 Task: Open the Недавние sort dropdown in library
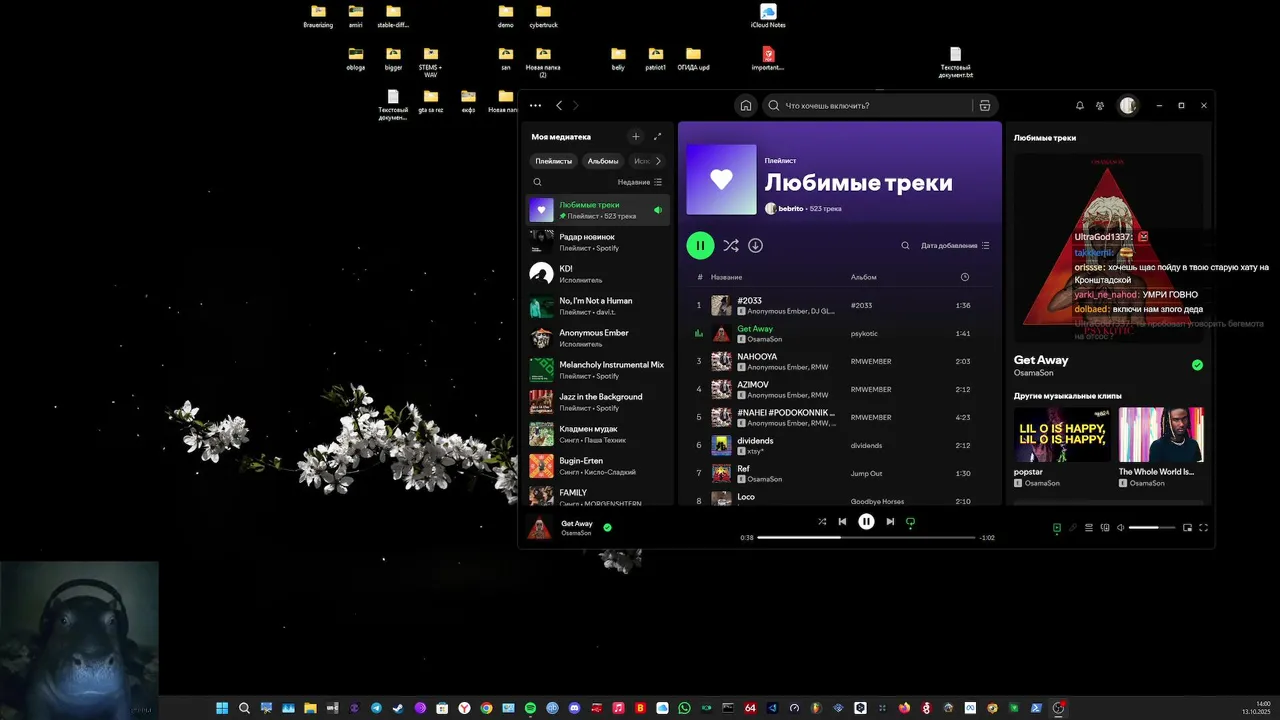coord(640,182)
